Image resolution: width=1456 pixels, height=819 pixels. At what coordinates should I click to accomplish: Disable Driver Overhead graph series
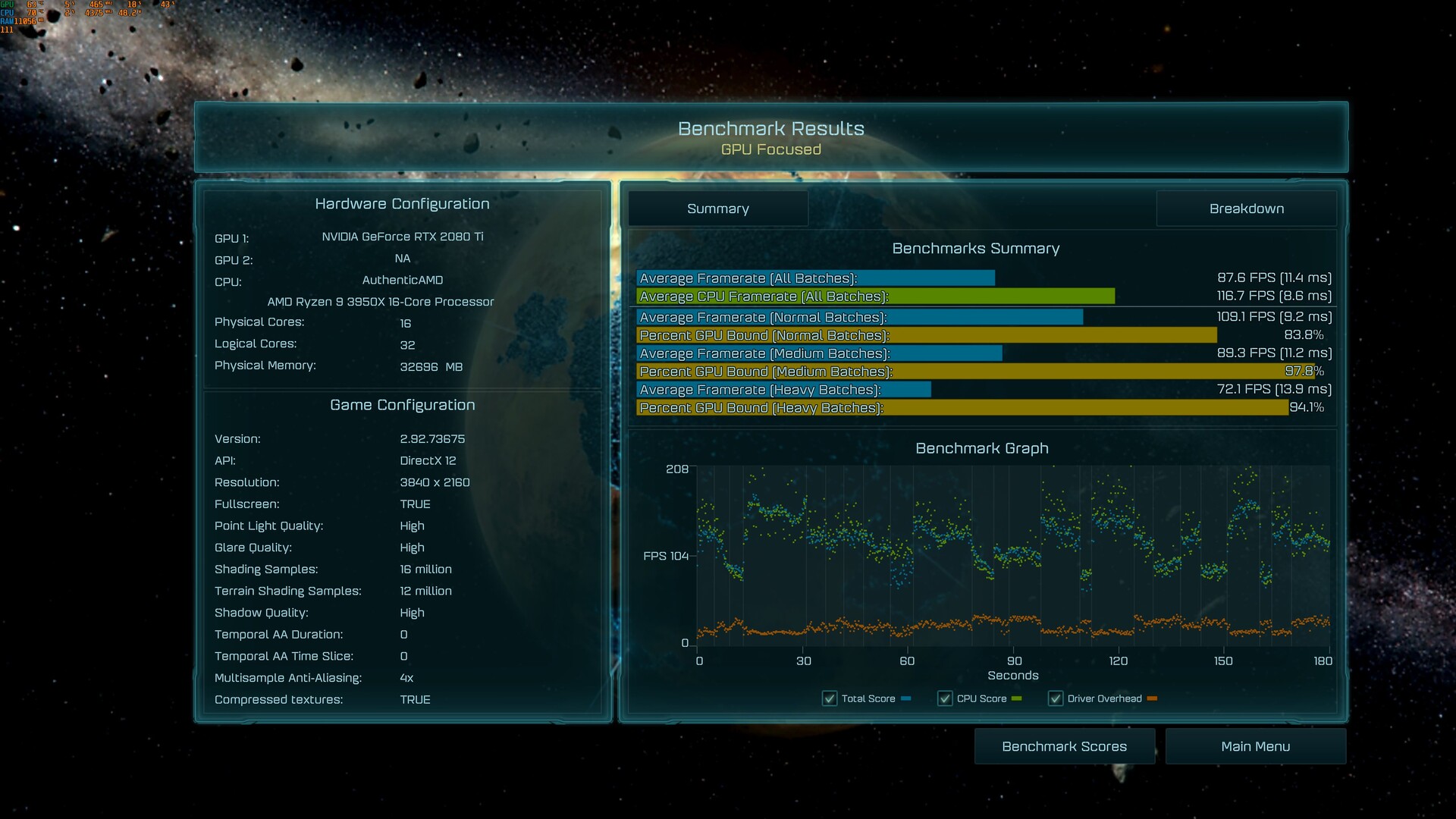tap(1056, 698)
